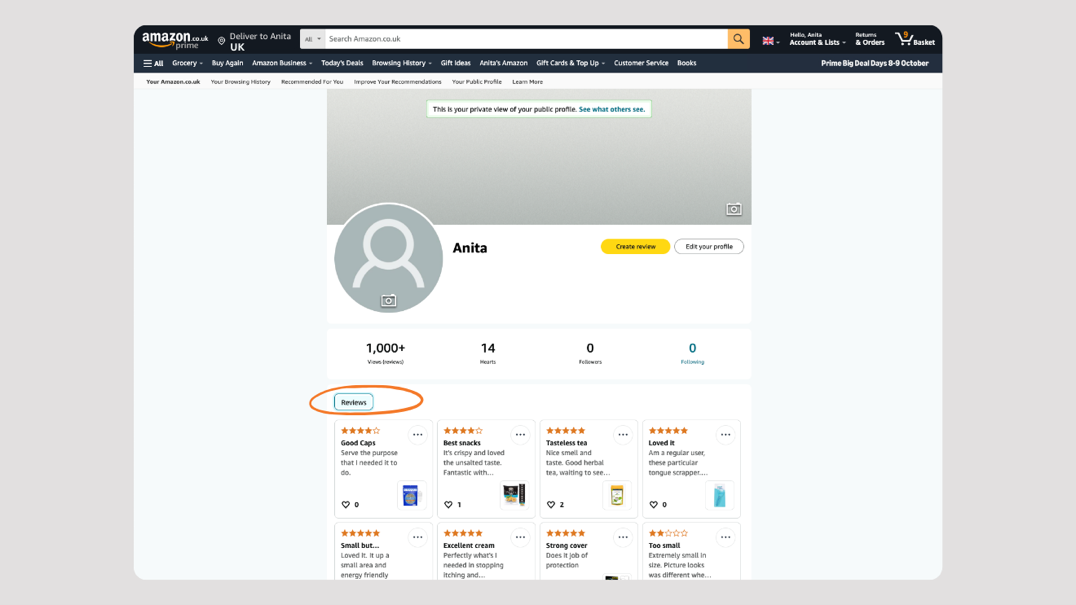This screenshot has height=605, width=1076.
Task: Open Anita's Amazon in navigation bar
Action: pyautogui.click(x=503, y=63)
